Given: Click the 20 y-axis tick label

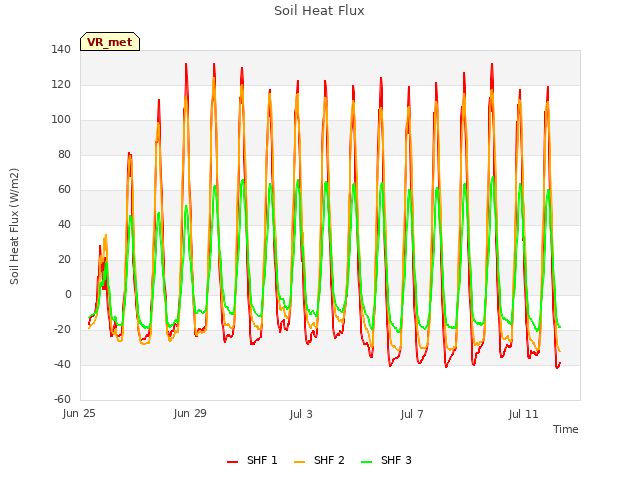Looking at the screenshot, I should (64, 260).
